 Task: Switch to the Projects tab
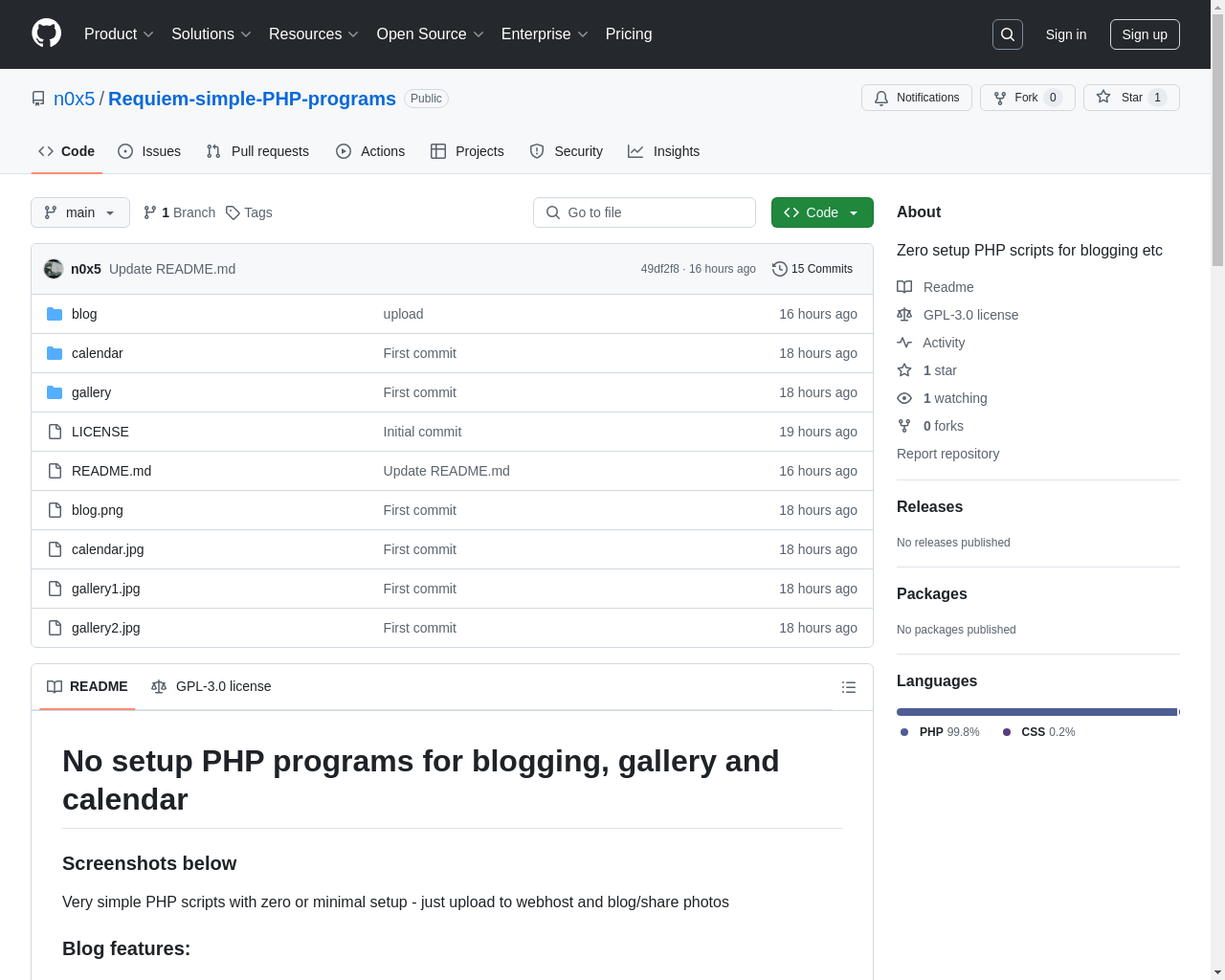[x=467, y=151]
